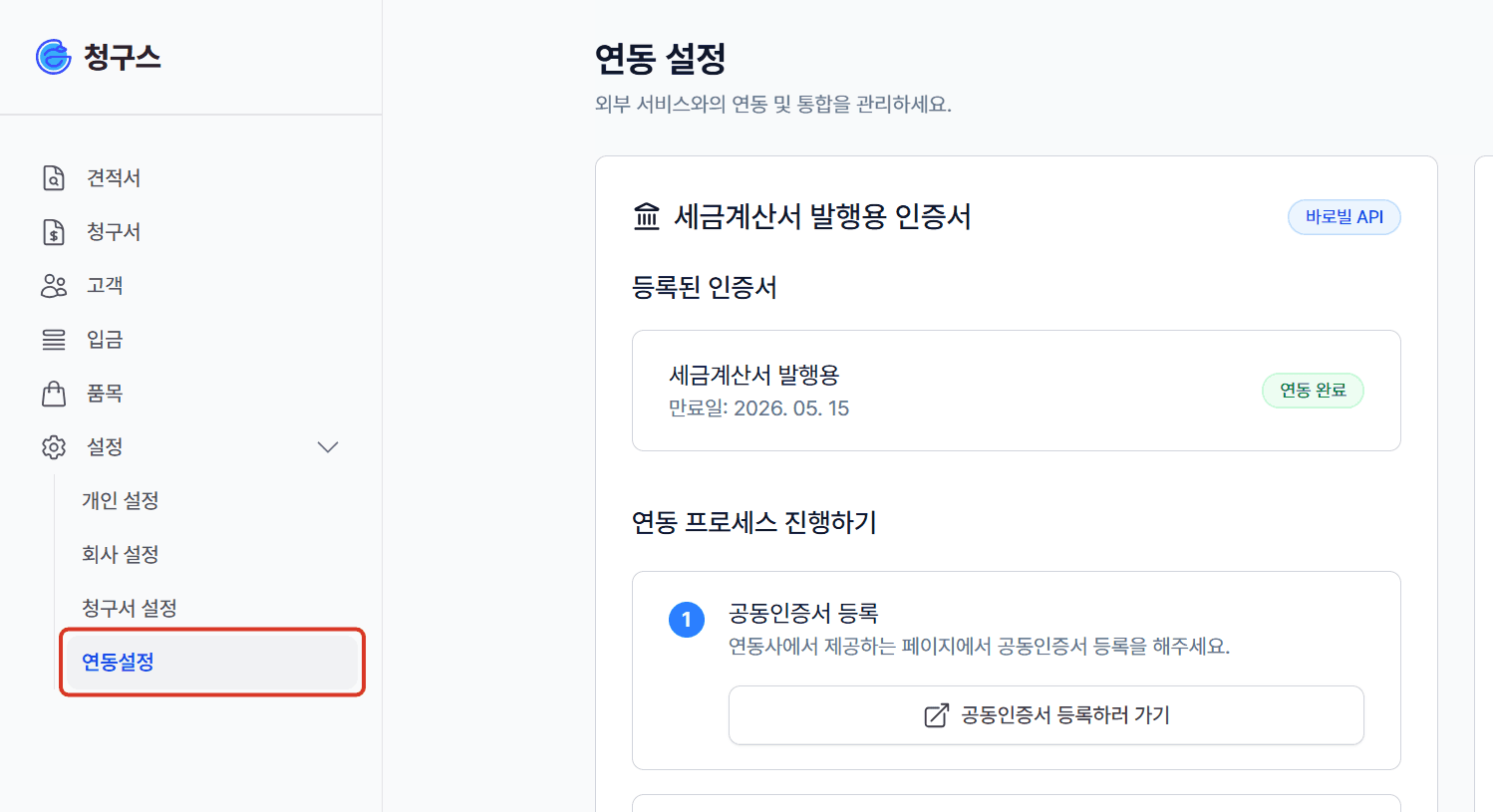Click the bank building icon beside 세금계산서 발행용 인증서
Image resolution: width=1493 pixels, height=812 pixels.
[x=647, y=216]
